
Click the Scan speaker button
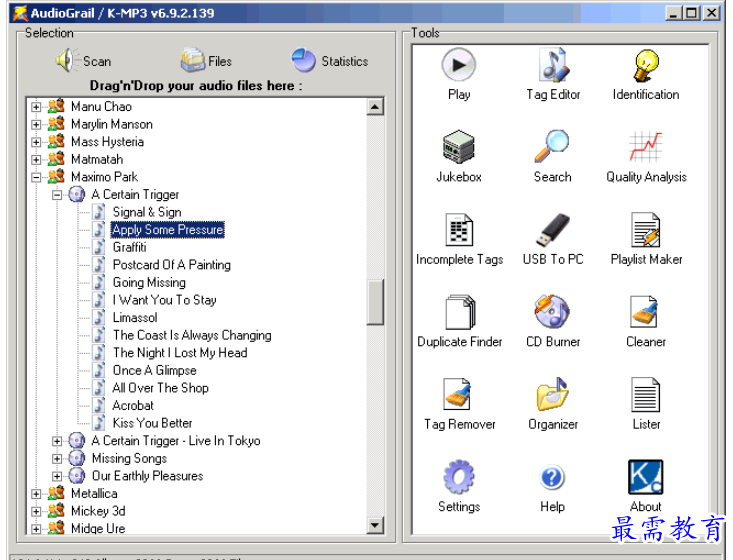tap(83, 61)
